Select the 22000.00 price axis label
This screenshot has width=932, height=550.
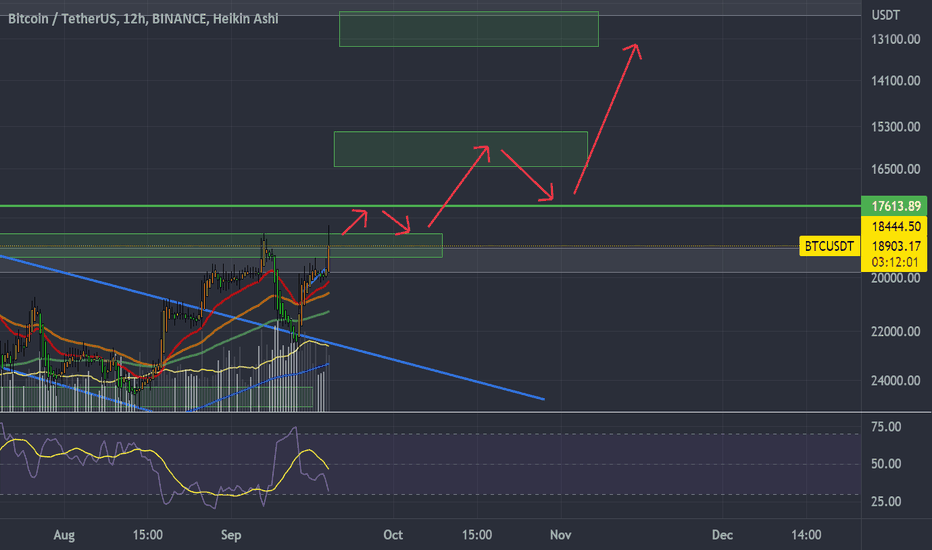tap(895, 332)
